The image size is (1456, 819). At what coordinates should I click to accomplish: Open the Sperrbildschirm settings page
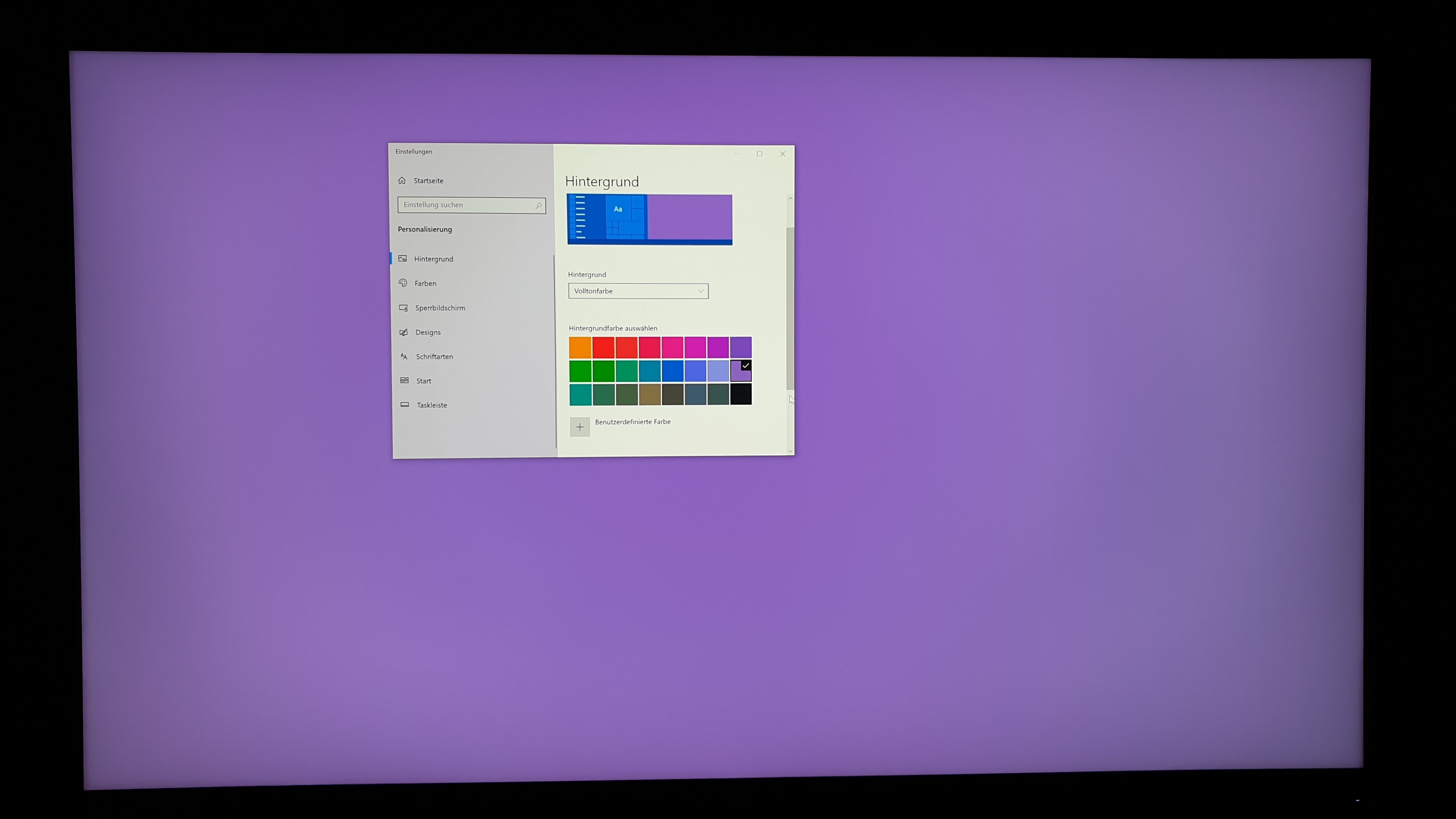click(x=440, y=308)
